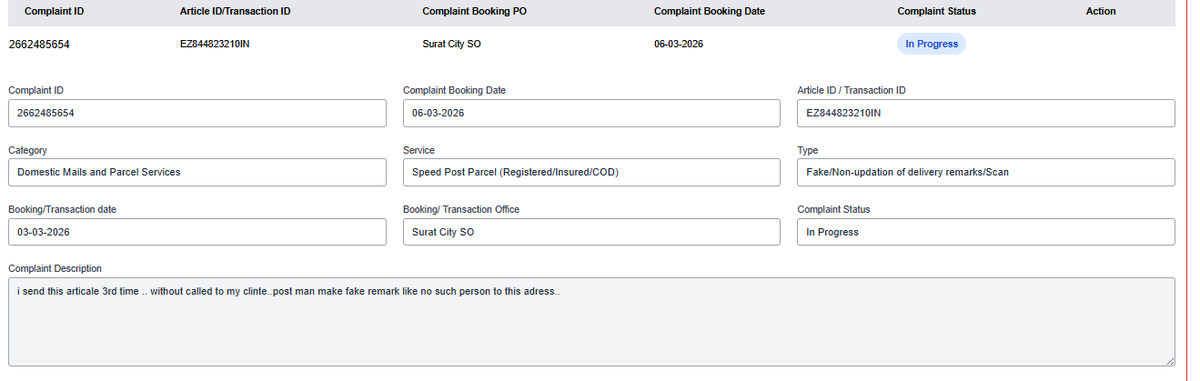1200x381 pixels.
Task: Focus the Booking/ Transaction Office field
Action: click(591, 232)
